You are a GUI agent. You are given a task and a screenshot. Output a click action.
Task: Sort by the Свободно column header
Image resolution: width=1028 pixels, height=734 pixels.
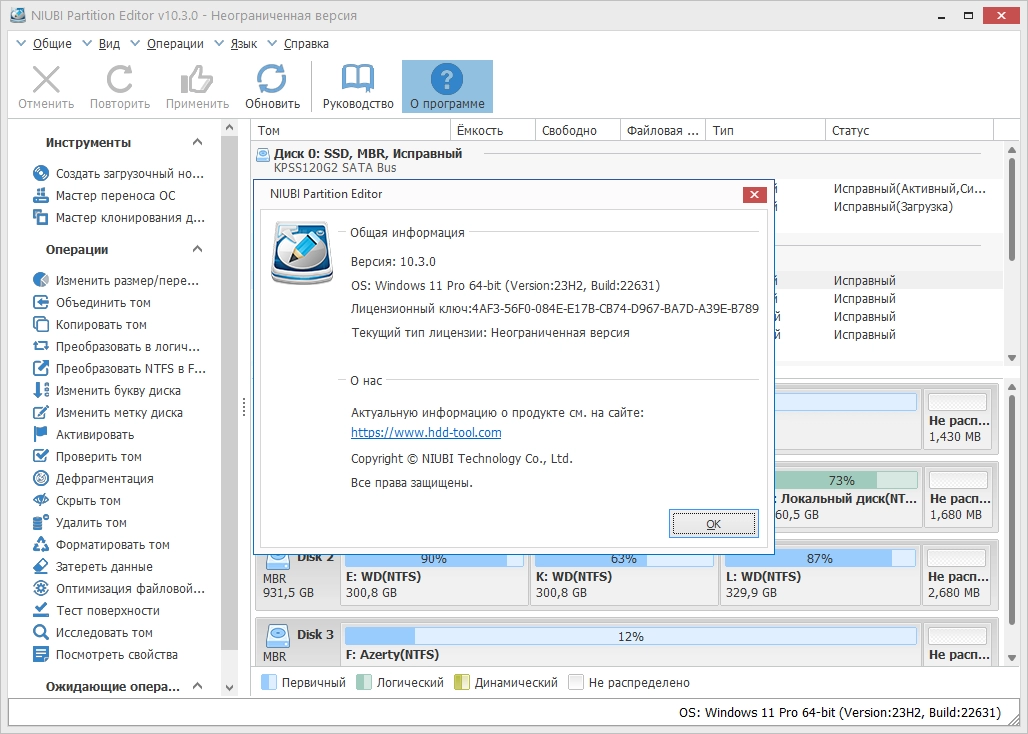pyautogui.click(x=578, y=130)
